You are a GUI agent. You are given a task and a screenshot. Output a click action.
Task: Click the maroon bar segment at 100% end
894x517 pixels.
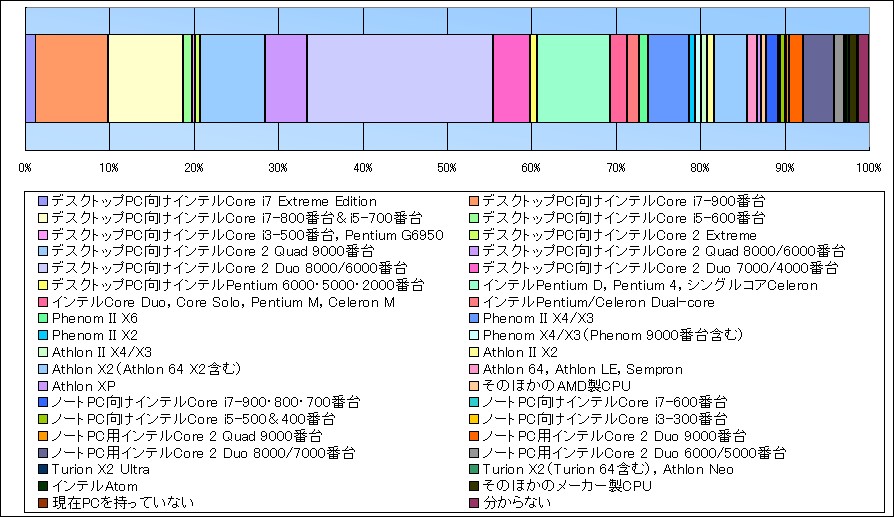click(x=864, y=79)
